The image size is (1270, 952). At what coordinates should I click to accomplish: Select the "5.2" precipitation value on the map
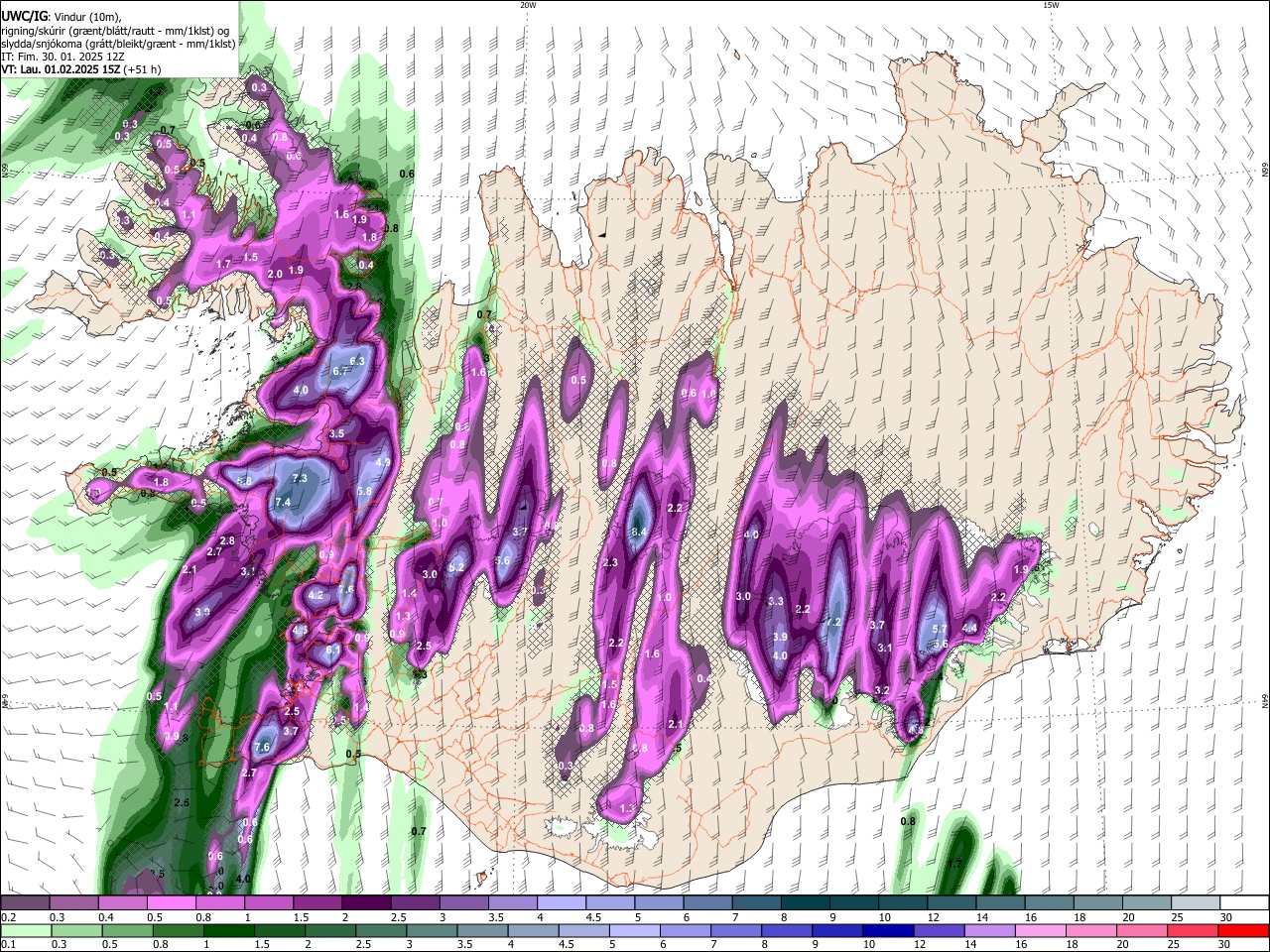pyautogui.click(x=456, y=567)
